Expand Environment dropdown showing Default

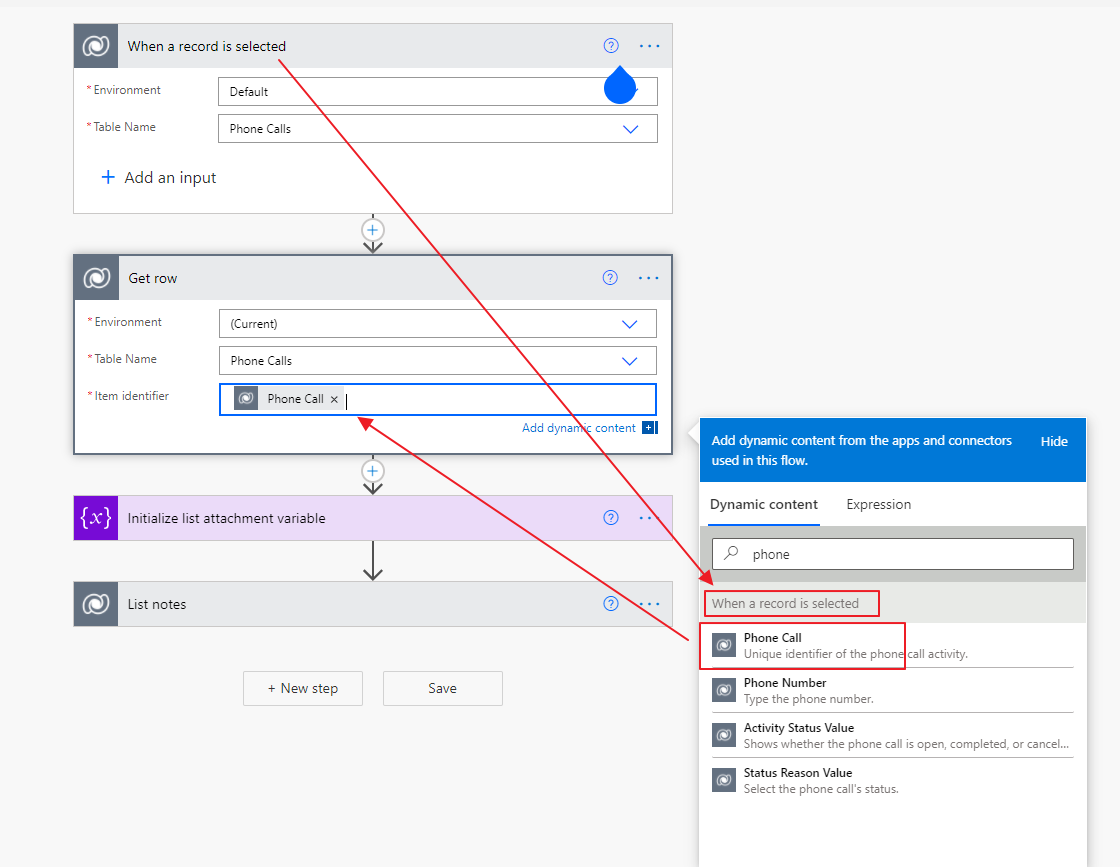(631, 91)
